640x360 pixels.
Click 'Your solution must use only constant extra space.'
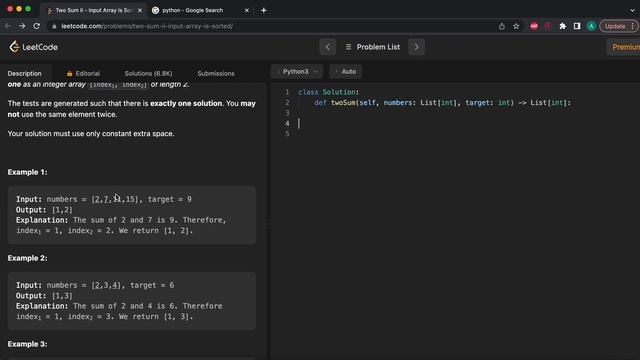click(x=91, y=133)
